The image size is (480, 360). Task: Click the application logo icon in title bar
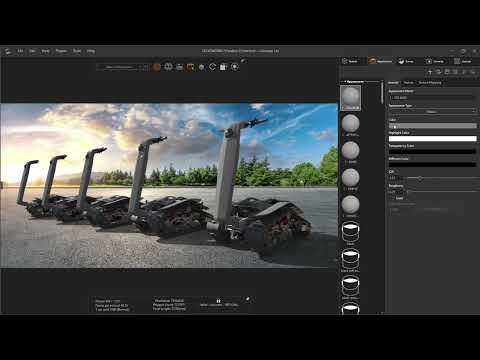point(8,51)
